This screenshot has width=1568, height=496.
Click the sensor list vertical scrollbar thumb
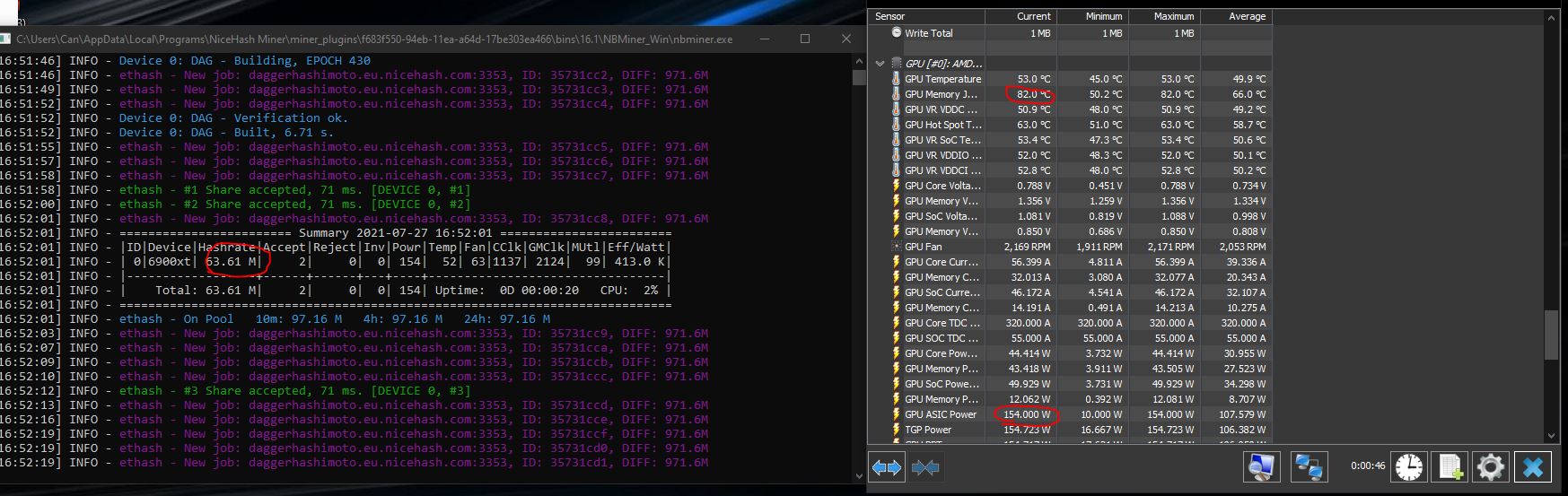click(1553, 335)
